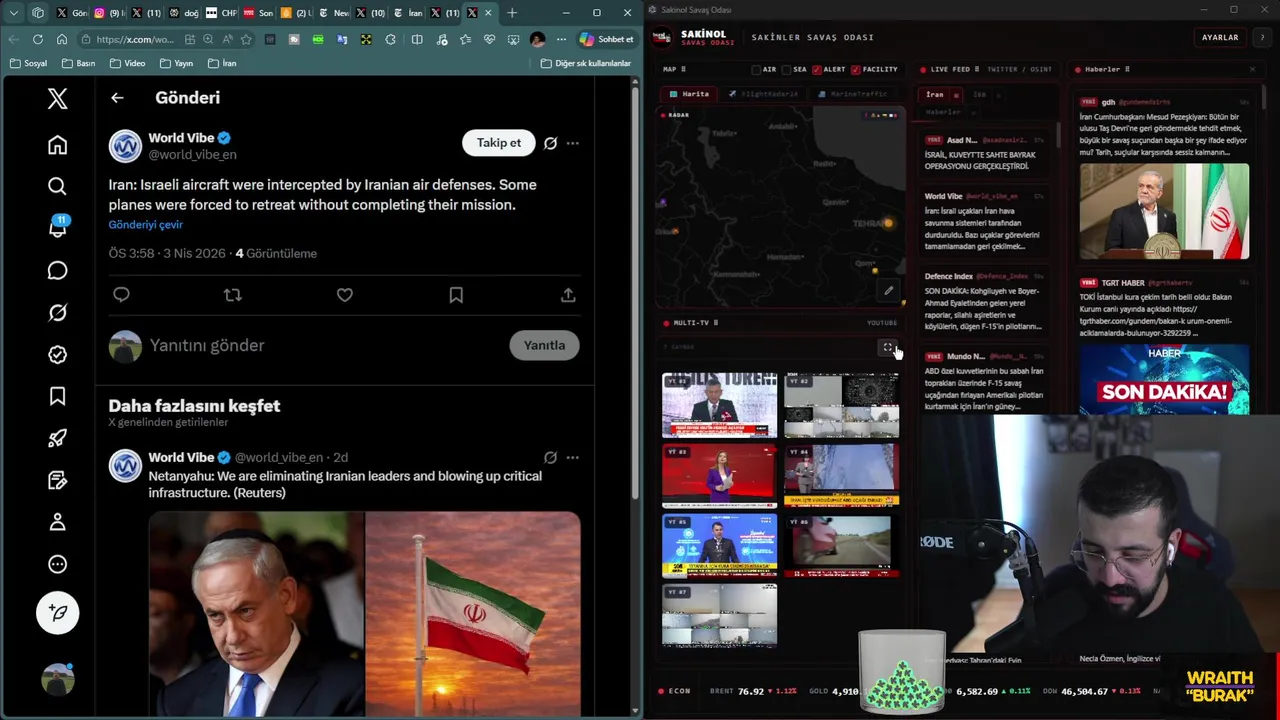The width and height of the screenshot is (1280, 720).
Task: Open the X search page
Action: [x=57, y=186]
